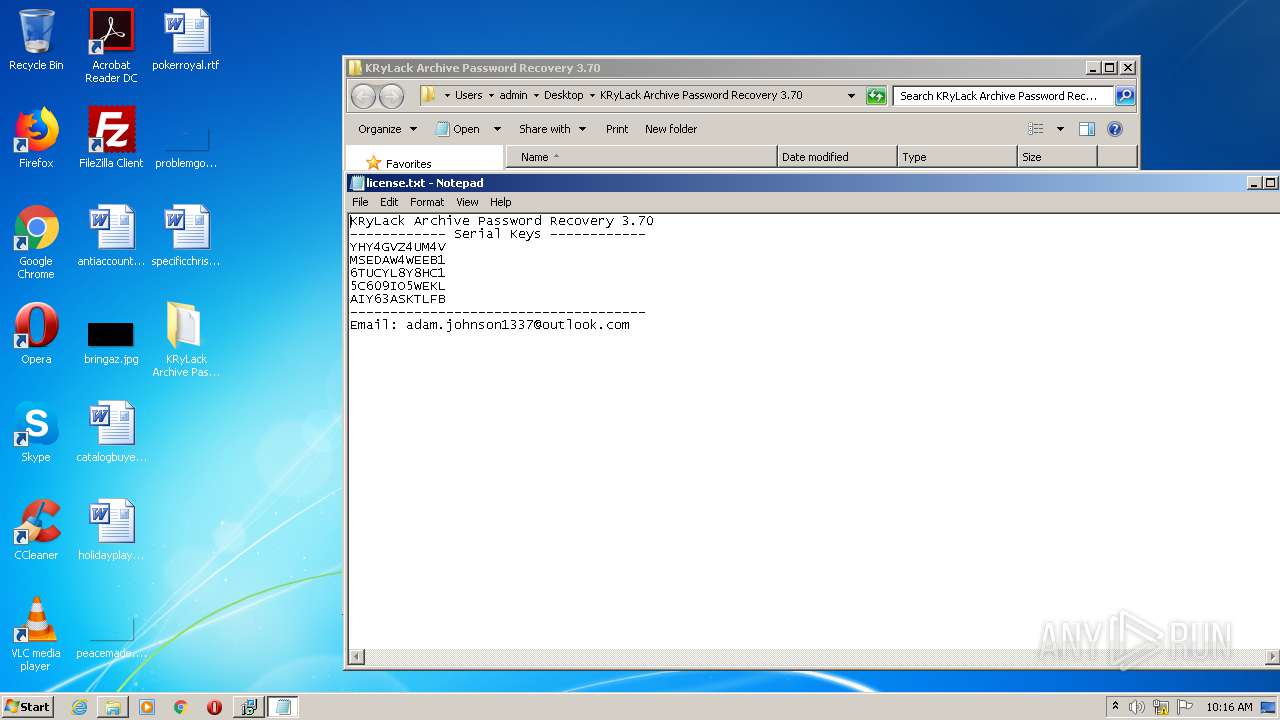The image size is (1280, 720).
Task: Expand Open button dropdown arrow
Action: pyautogui.click(x=497, y=129)
